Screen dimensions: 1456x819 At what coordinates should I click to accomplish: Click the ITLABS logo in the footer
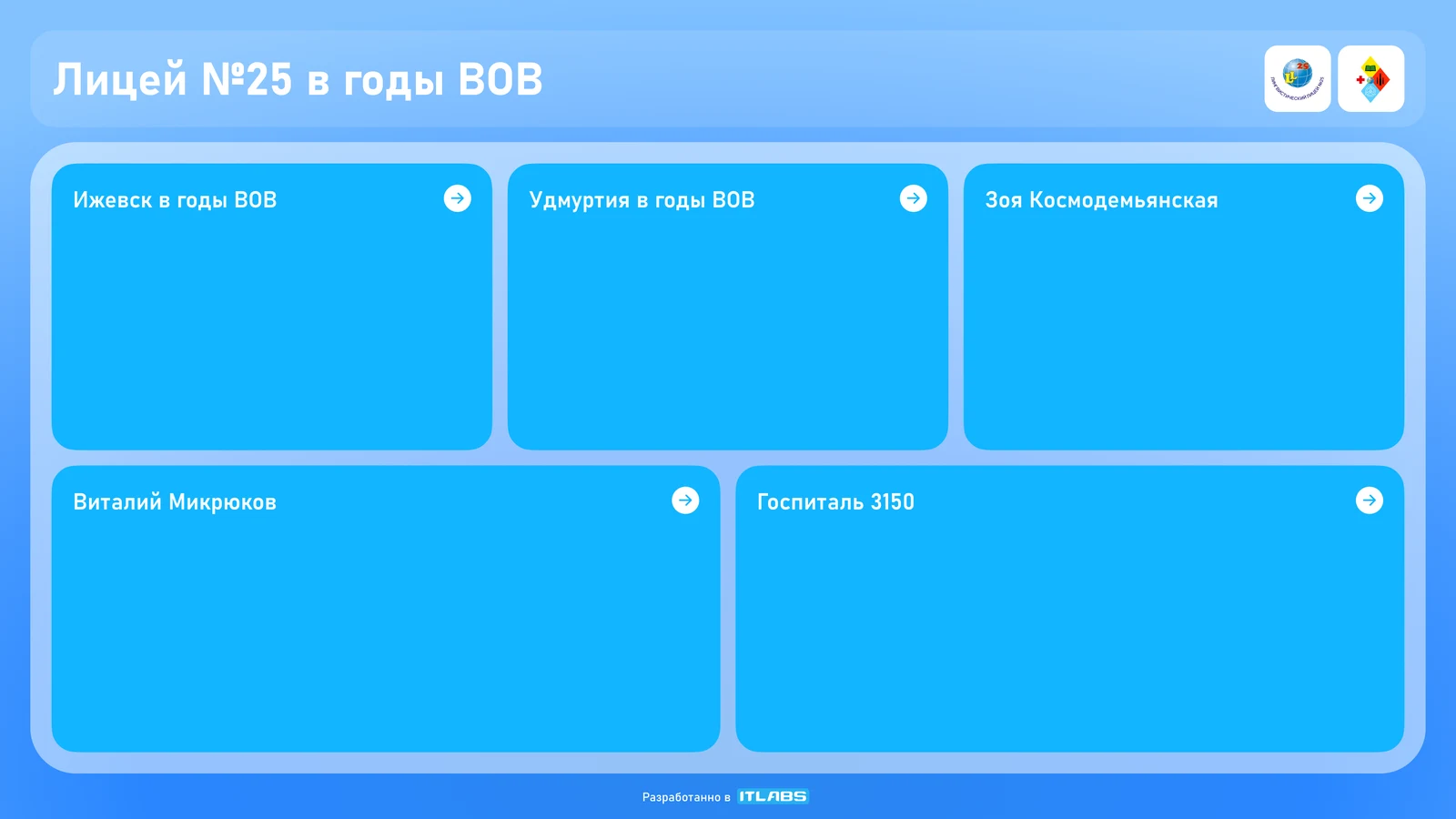coord(773,796)
